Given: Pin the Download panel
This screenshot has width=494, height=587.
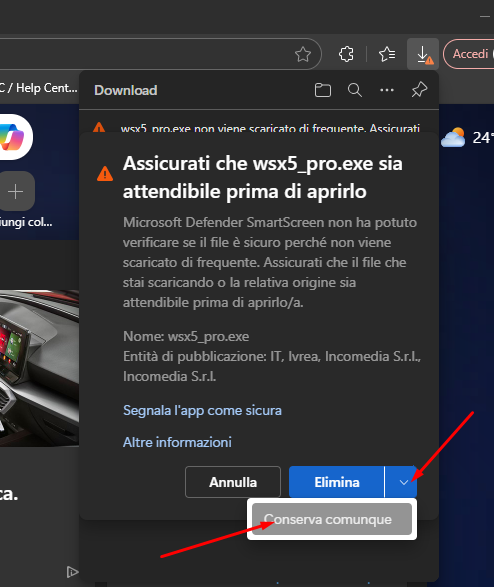Looking at the screenshot, I should click(419, 90).
